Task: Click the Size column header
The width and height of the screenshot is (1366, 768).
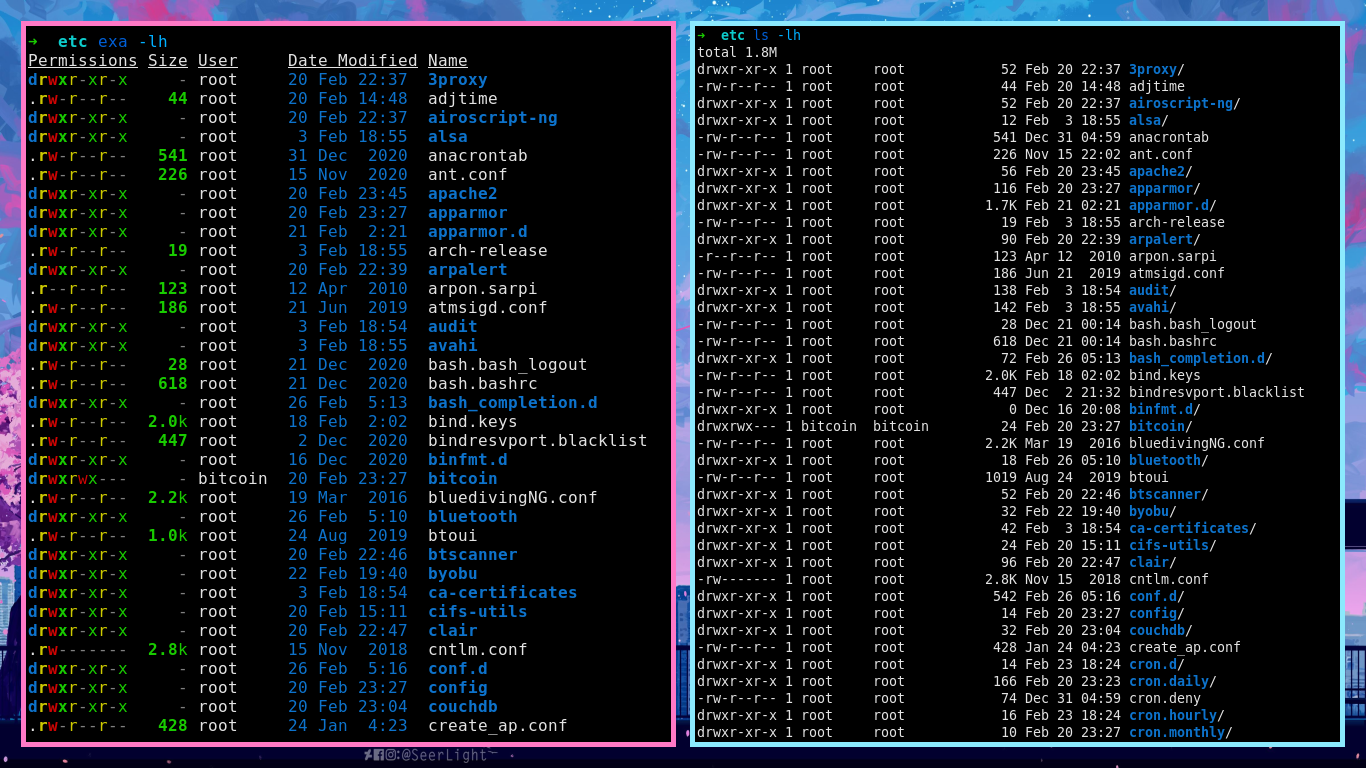Action: click(167, 60)
